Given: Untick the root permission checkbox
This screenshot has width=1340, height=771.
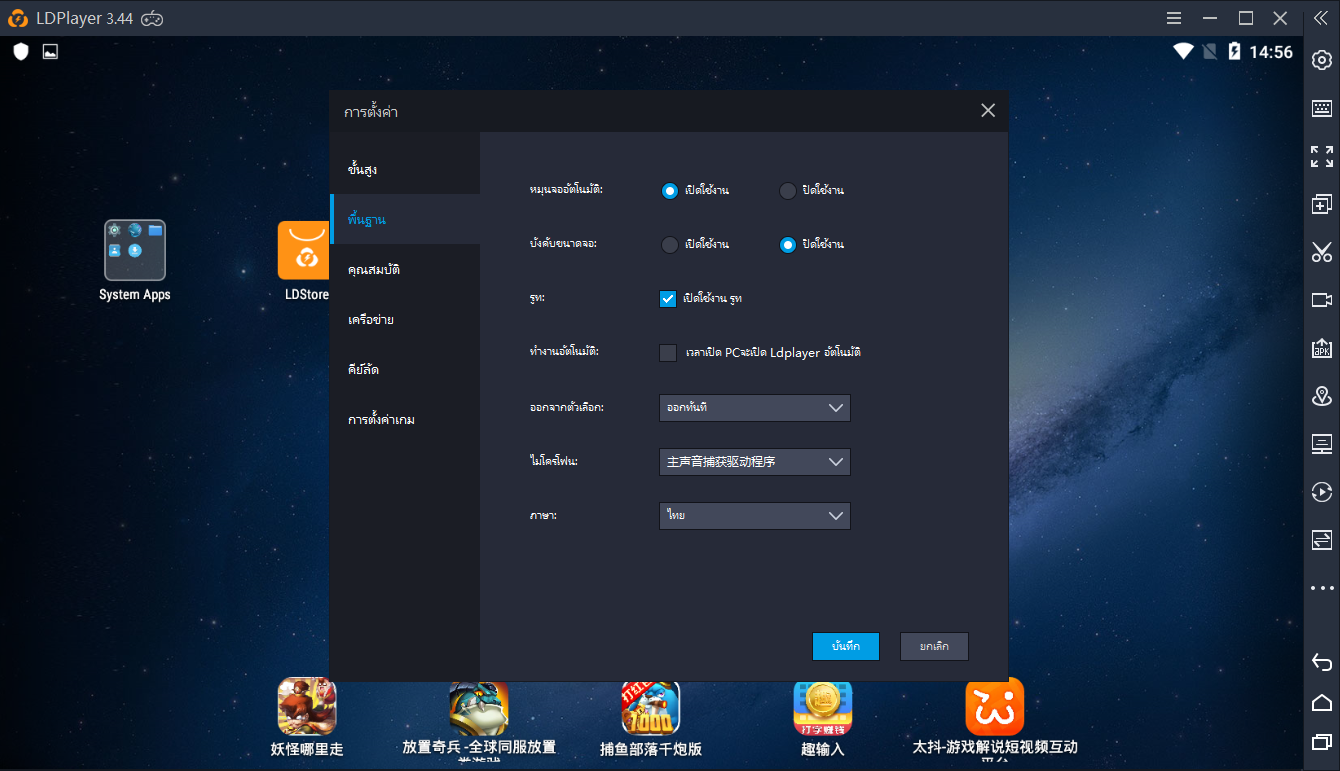Looking at the screenshot, I should click(x=669, y=298).
